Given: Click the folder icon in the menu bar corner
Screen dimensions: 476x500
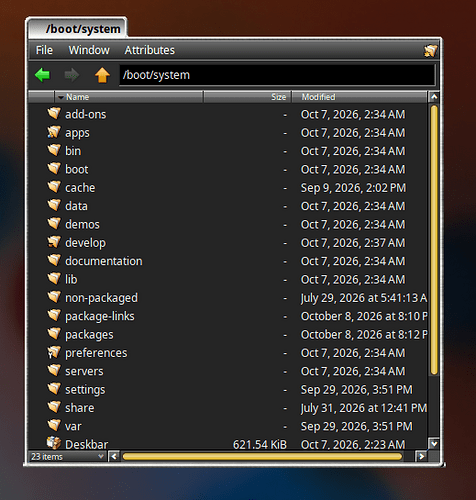Looking at the screenshot, I should [430, 51].
